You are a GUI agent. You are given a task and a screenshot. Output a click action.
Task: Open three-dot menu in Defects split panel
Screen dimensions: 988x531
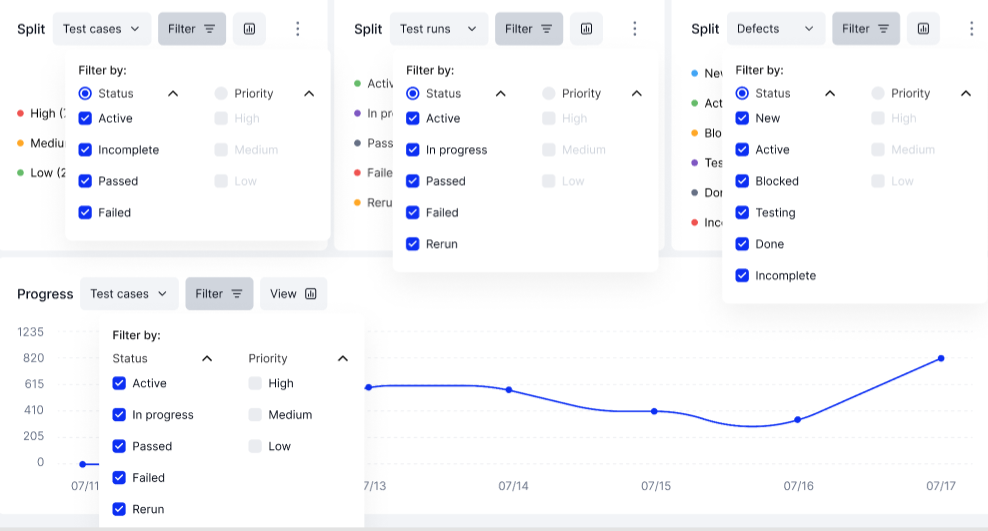[971, 29]
